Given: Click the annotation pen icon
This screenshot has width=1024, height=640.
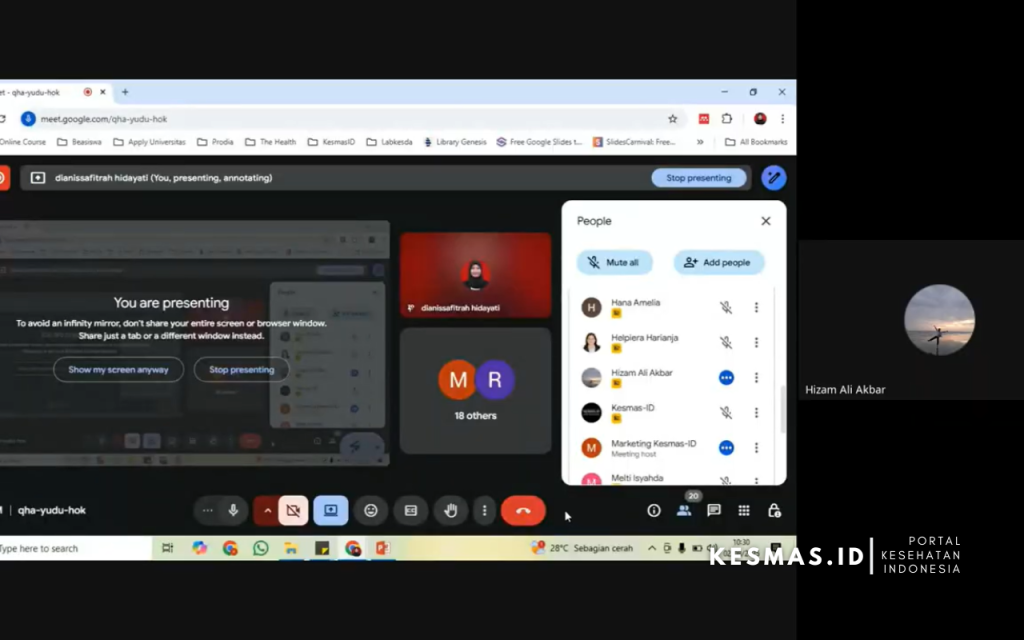Looking at the screenshot, I should [x=773, y=178].
